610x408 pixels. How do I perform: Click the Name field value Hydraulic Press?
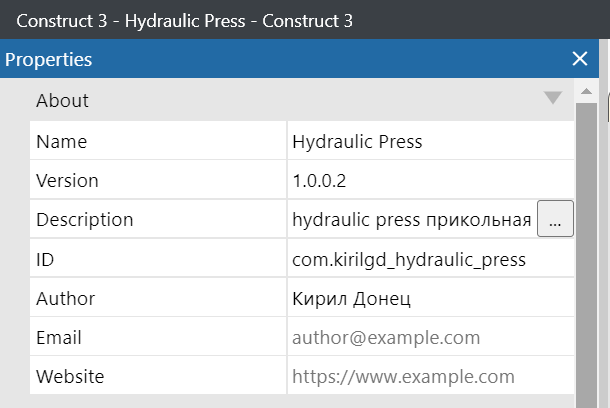(x=431, y=140)
